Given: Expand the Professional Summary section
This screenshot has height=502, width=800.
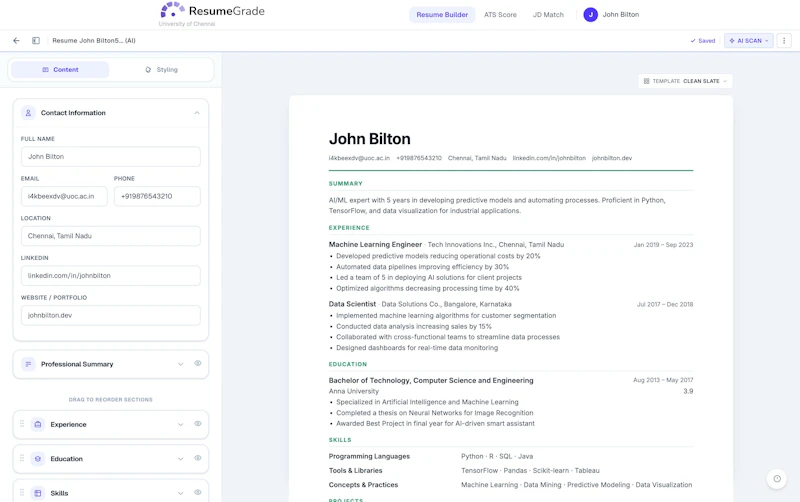Looking at the screenshot, I should [180, 364].
